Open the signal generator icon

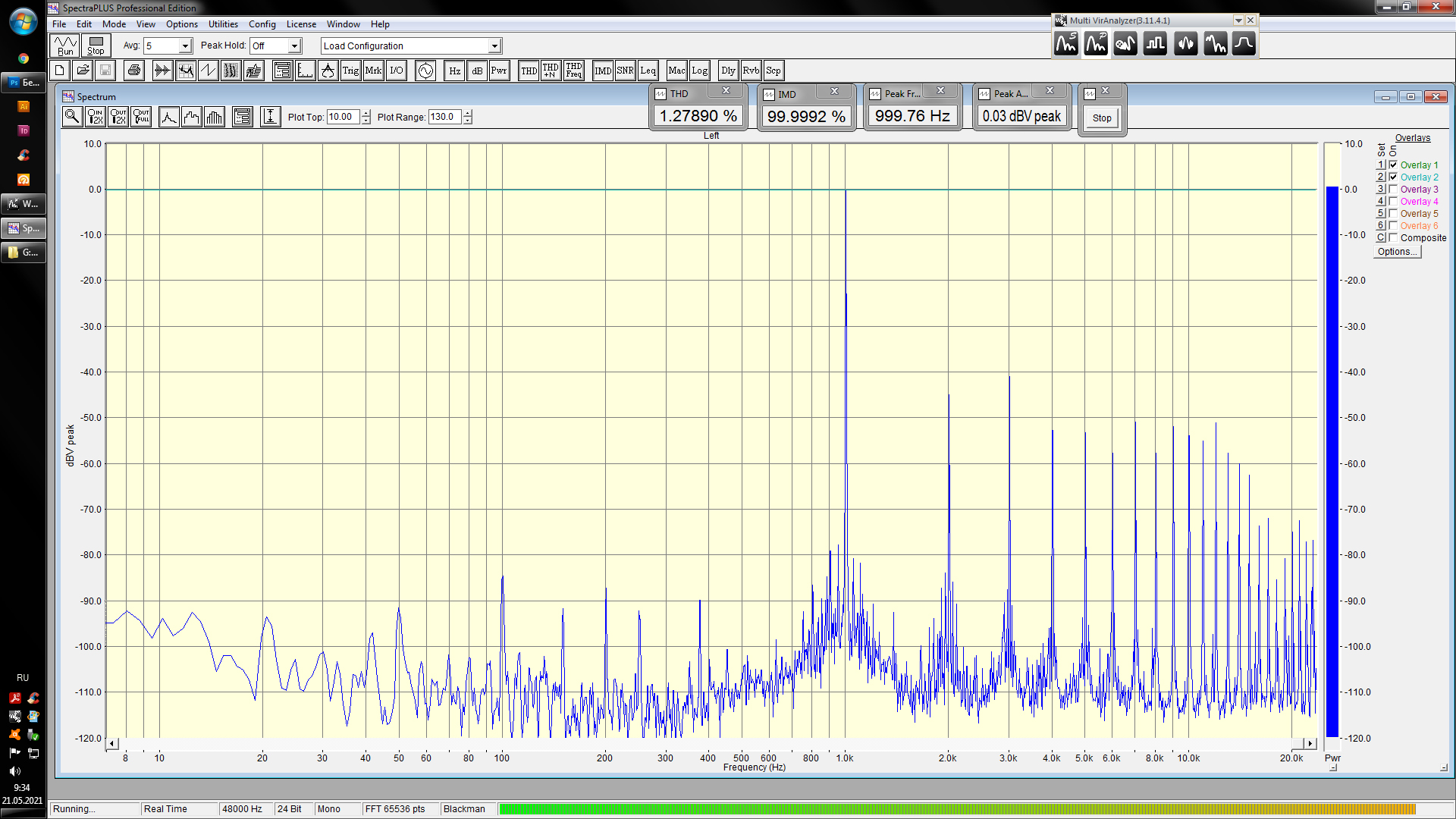pos(425,71)
